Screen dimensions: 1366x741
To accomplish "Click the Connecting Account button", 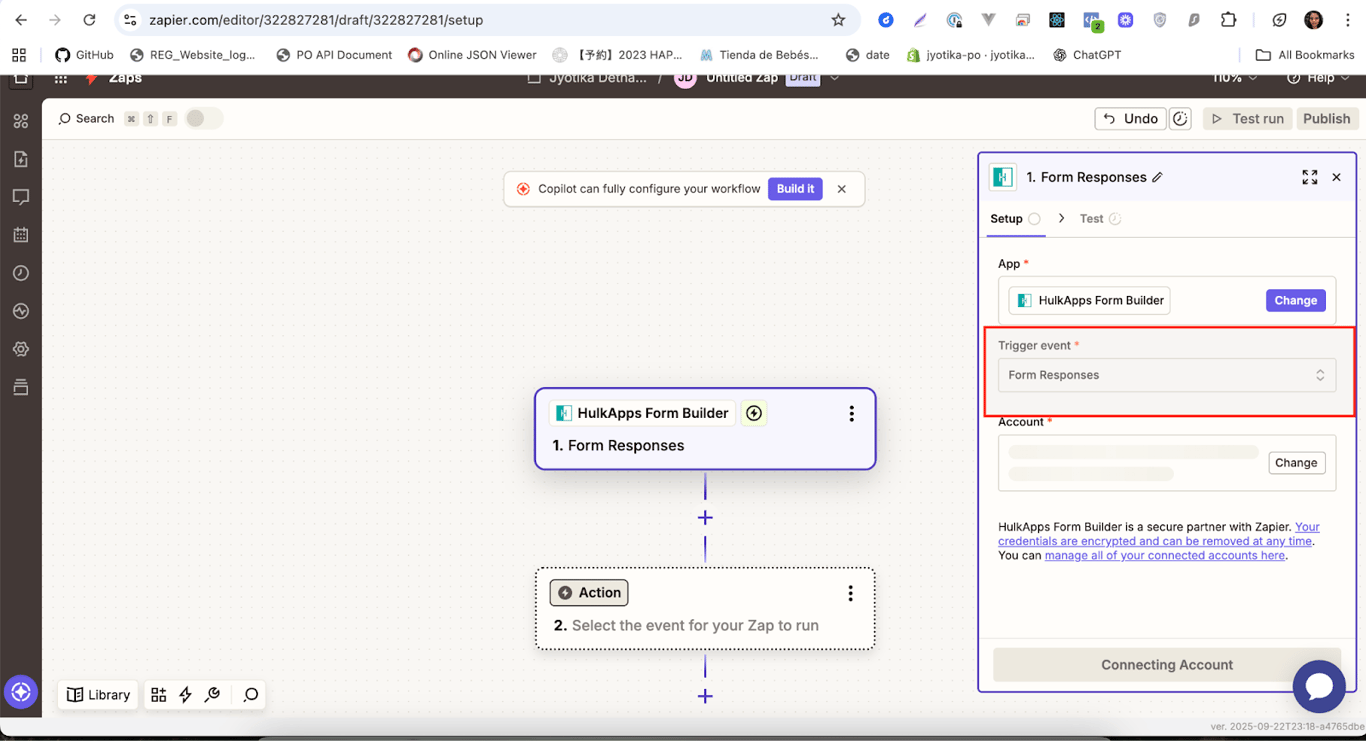I will 1166,665.
